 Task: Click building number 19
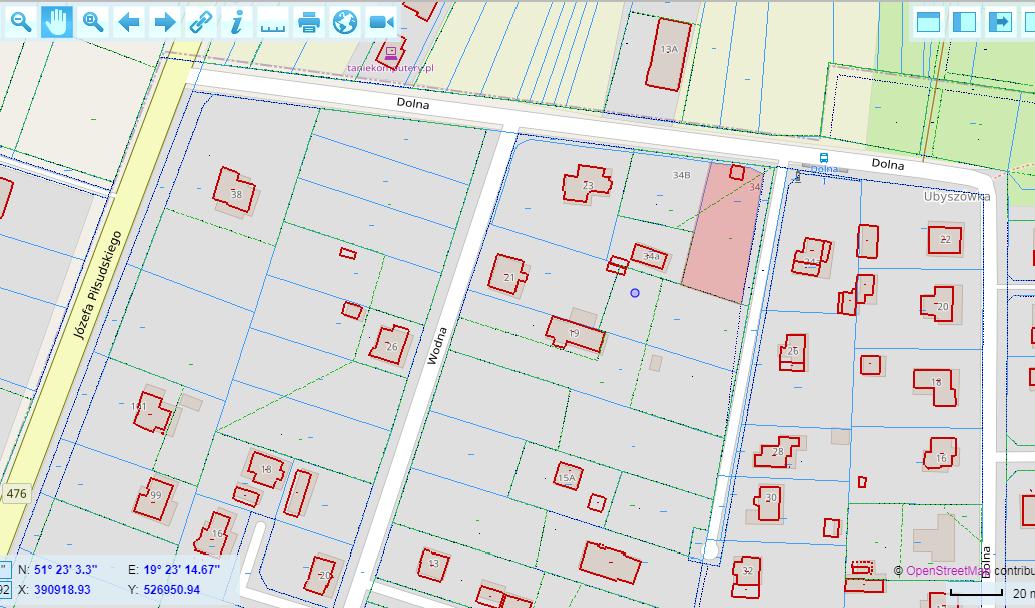click(574, 333)
